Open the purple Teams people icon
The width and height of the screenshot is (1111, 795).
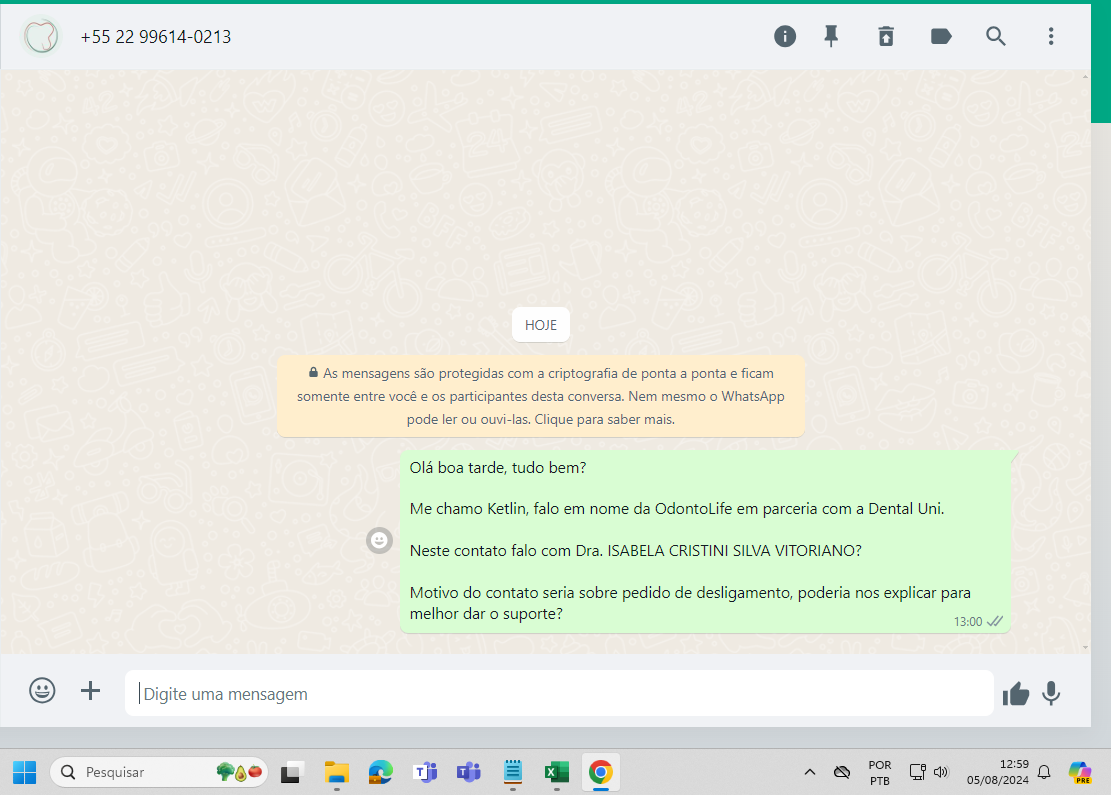(x=468, y=772)
